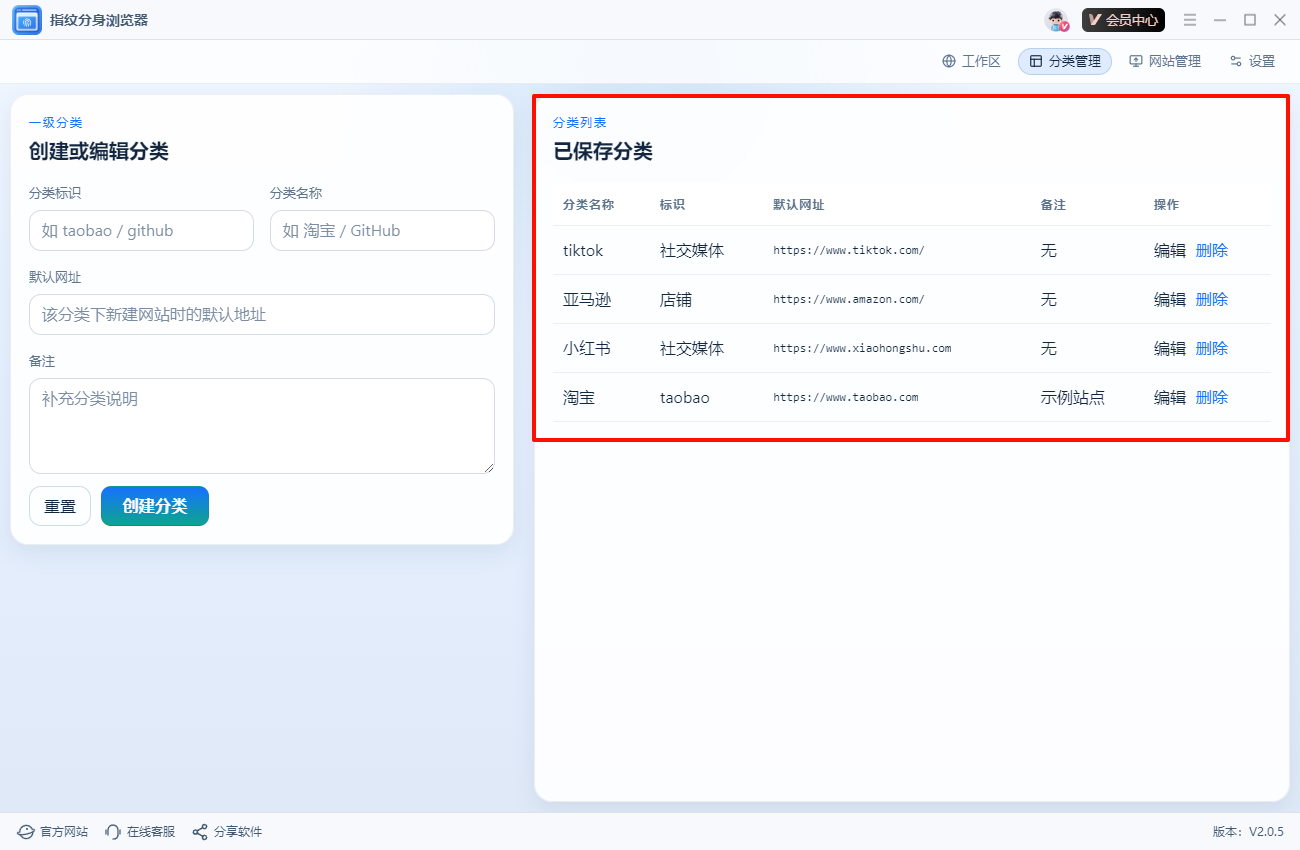Close the fingerprint browser window
The height and width of the screenshot is (850, 1300).
(1280, 20)
